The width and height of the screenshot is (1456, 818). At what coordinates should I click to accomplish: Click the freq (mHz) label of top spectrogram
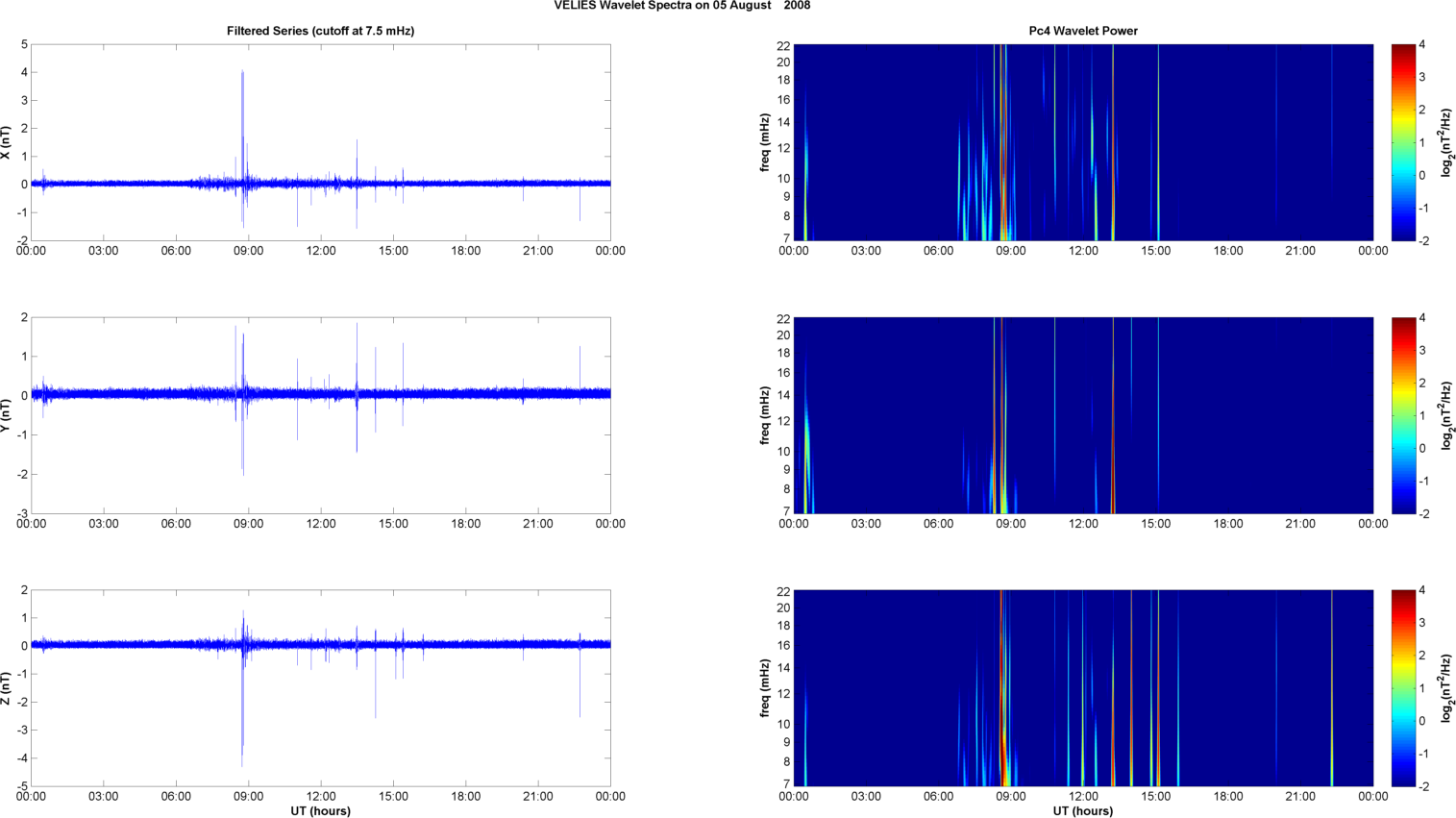pyautogui.click(x=765, y=142)
